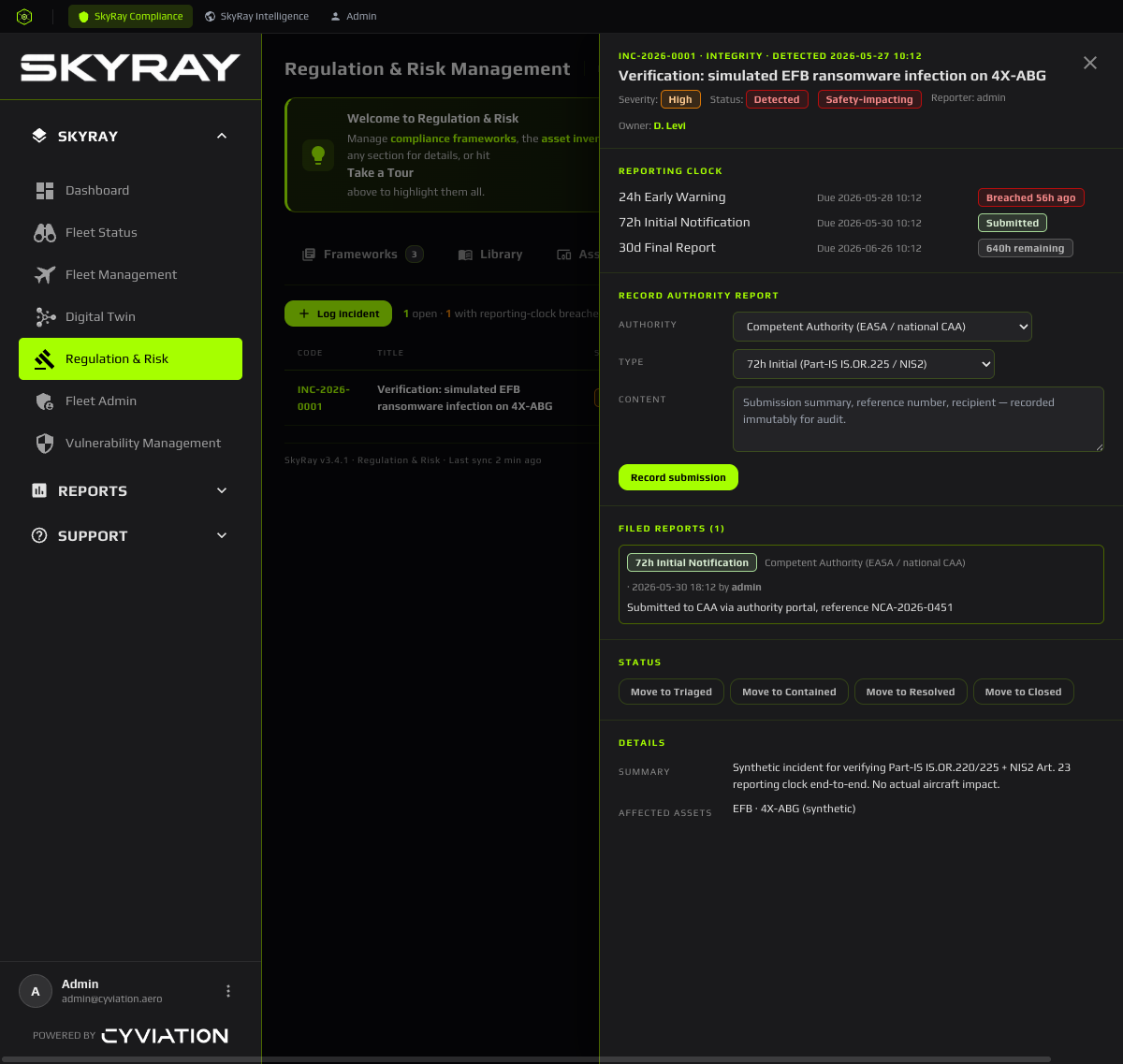The image size is (1123, 1064).
Task: Select Regulation & Risk menu item
Action: pos(130,358)
